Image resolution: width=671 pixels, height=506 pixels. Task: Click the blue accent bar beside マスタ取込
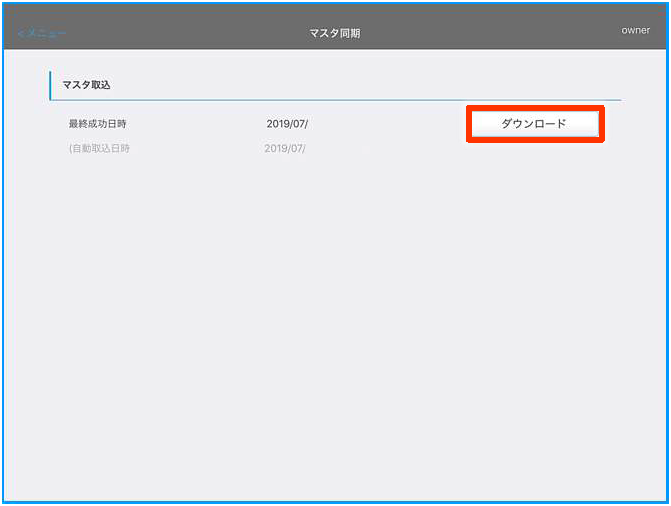tap(50, 85)
